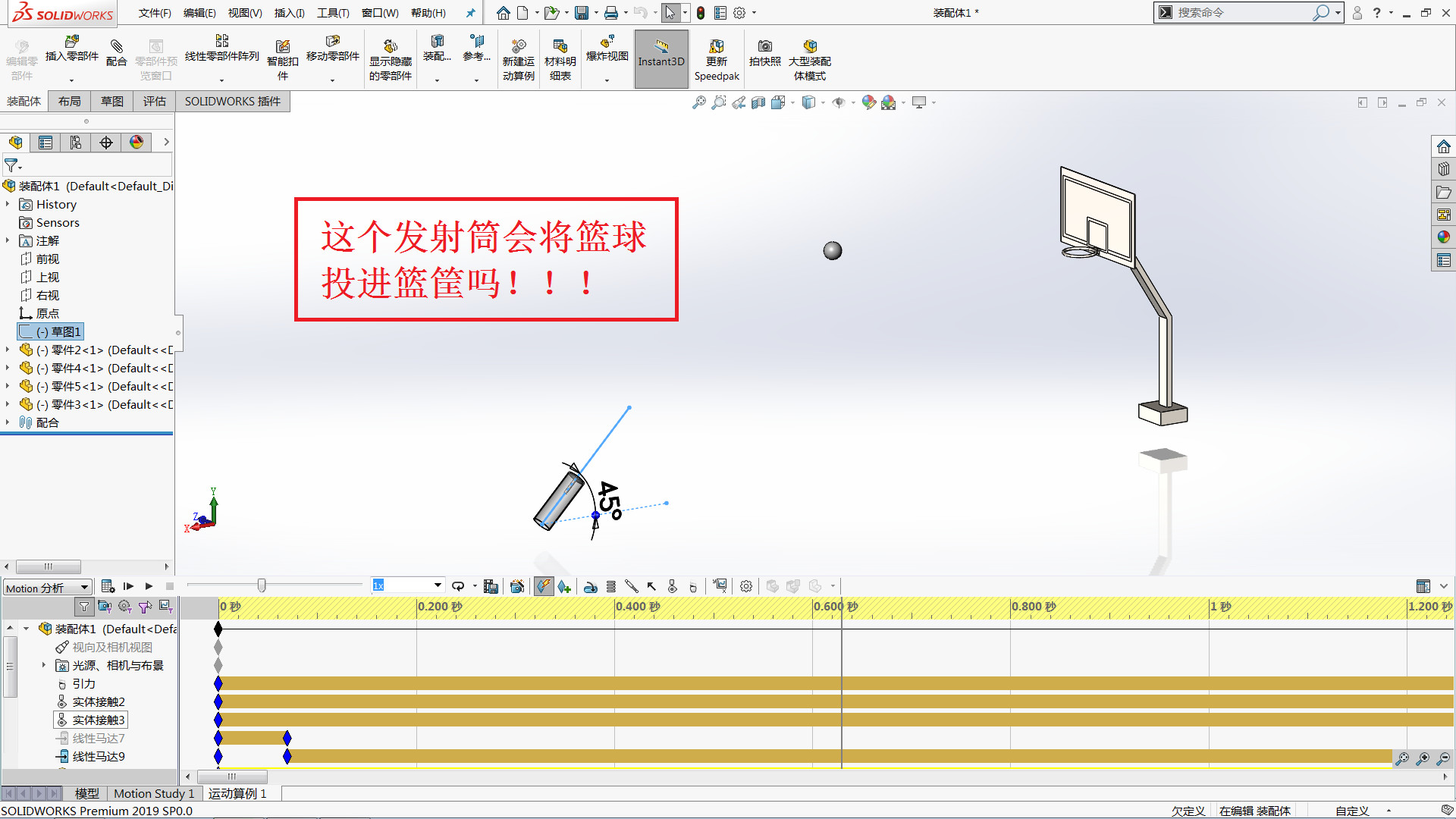Toggle Filter Results in MotionManager

tap(165, 607)
